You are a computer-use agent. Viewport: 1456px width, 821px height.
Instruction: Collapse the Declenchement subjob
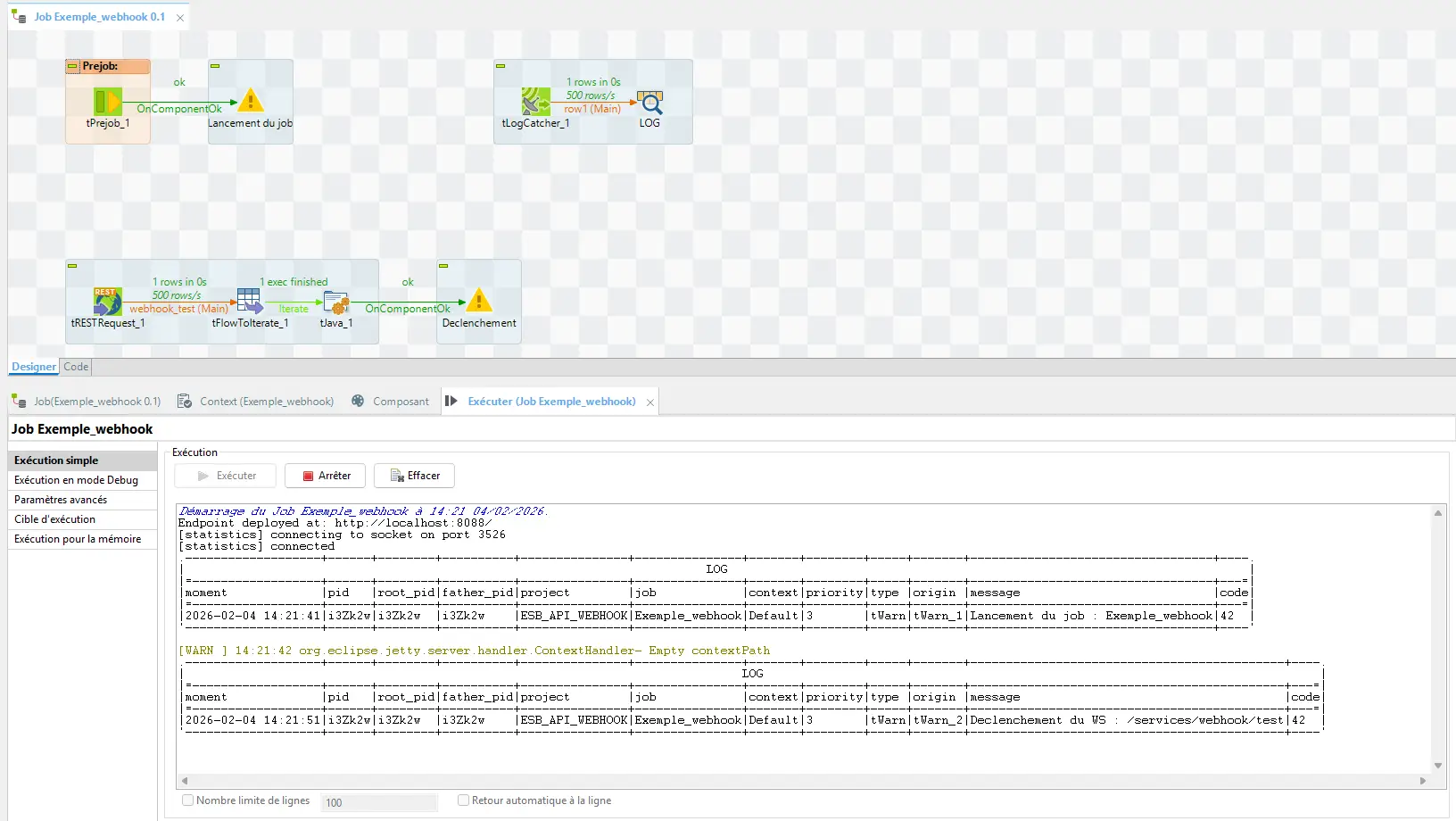click(443, 266)
